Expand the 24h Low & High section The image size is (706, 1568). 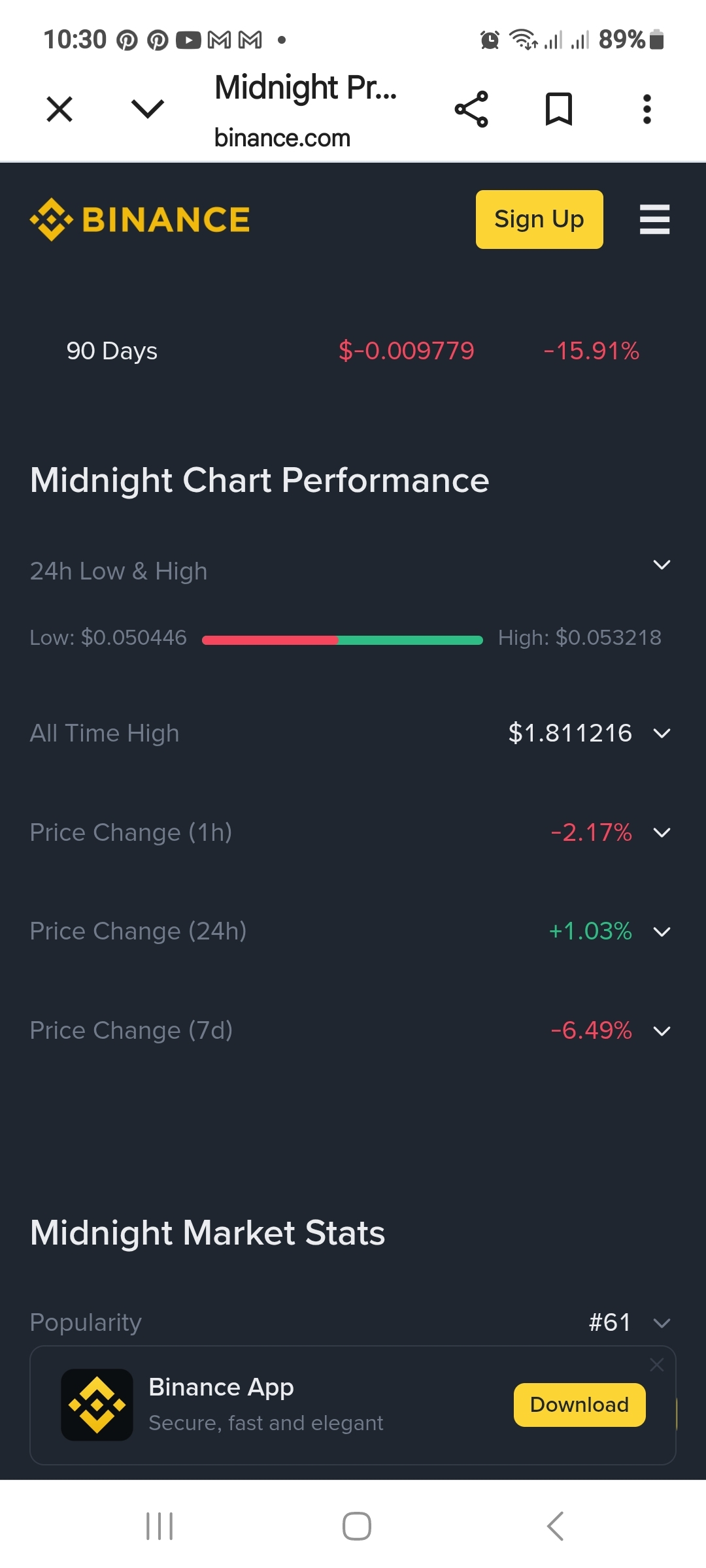point(662,565)
